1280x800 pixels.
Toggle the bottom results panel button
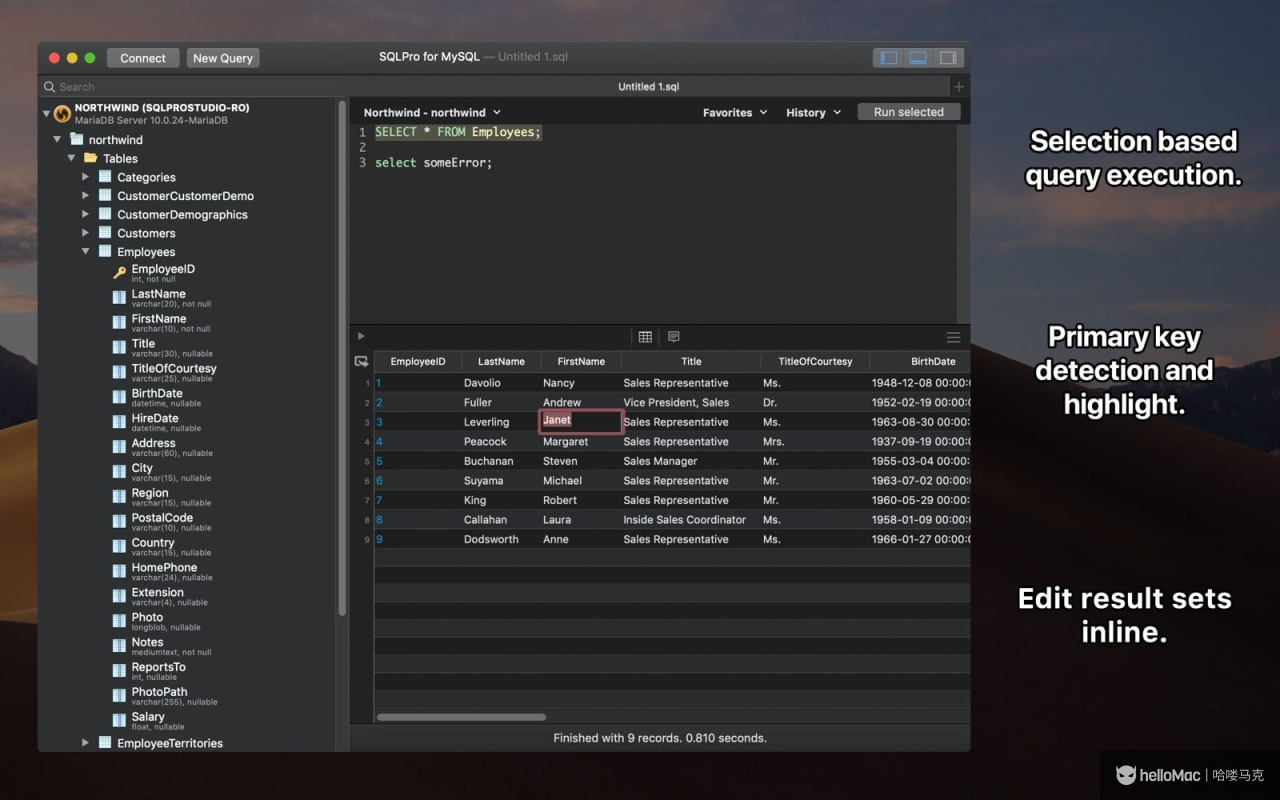pyautogui.click(x=918, y=58)
